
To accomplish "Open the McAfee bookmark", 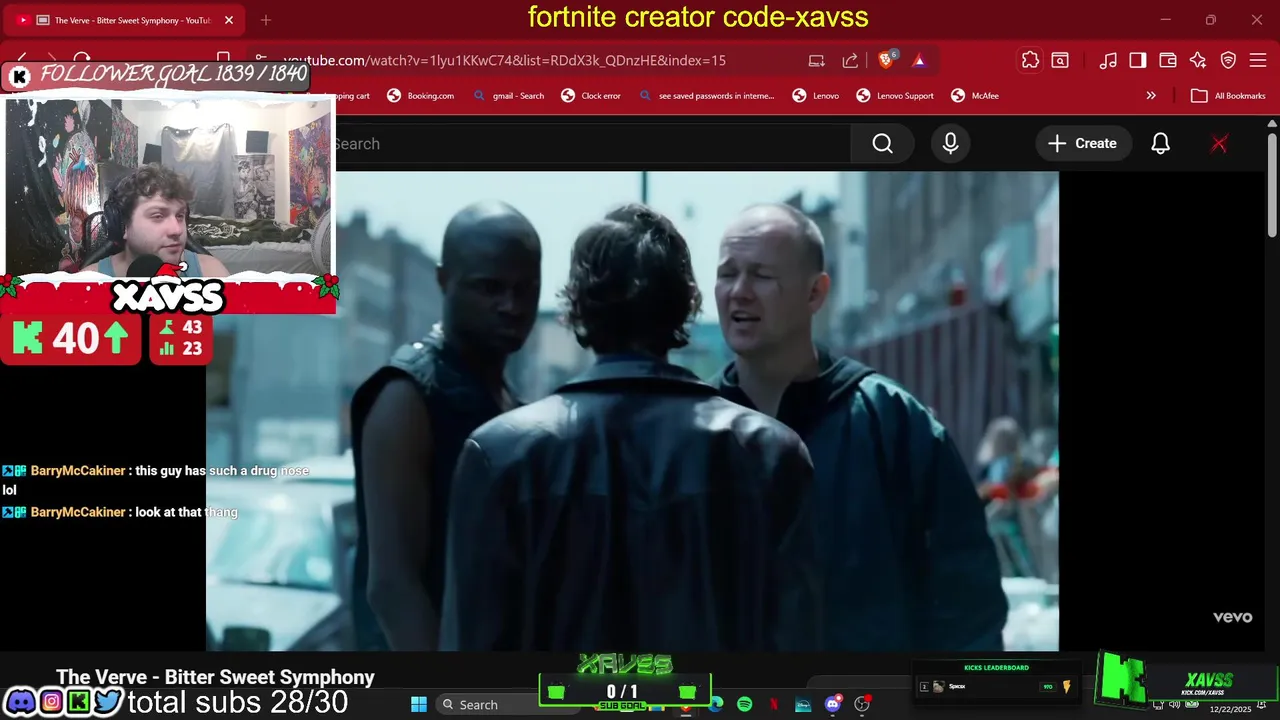I will pyautogui.click(x=975, y=96).
